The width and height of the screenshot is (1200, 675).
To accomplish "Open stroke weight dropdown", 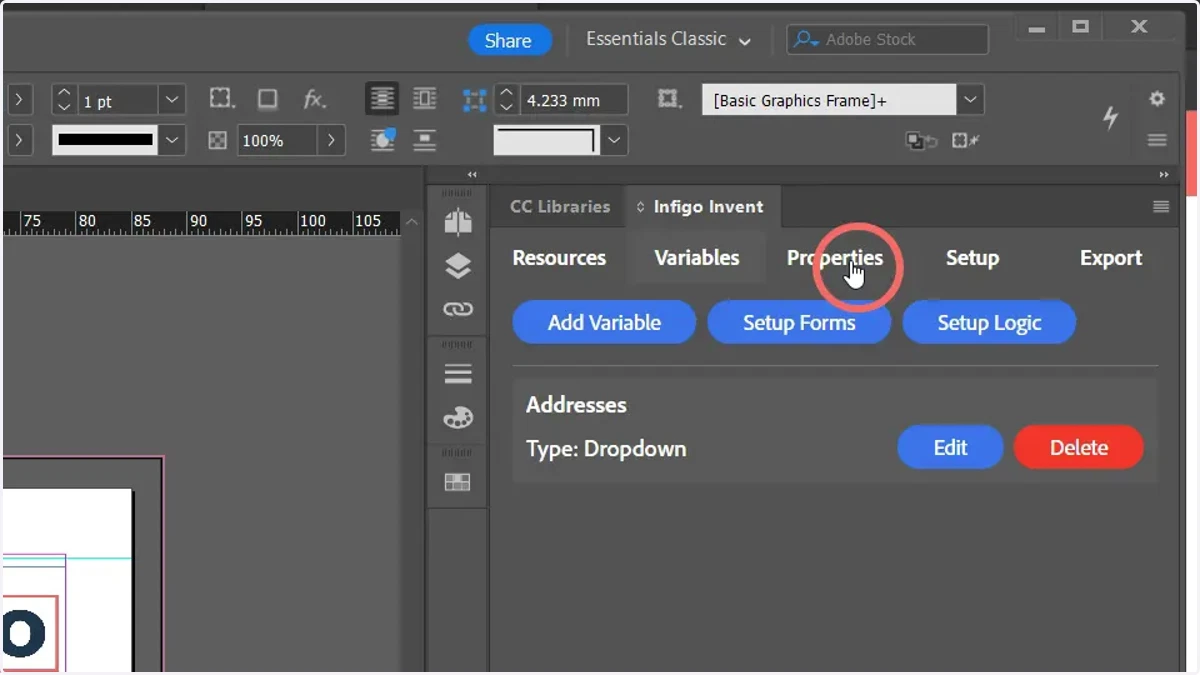I will click(172, 100).
